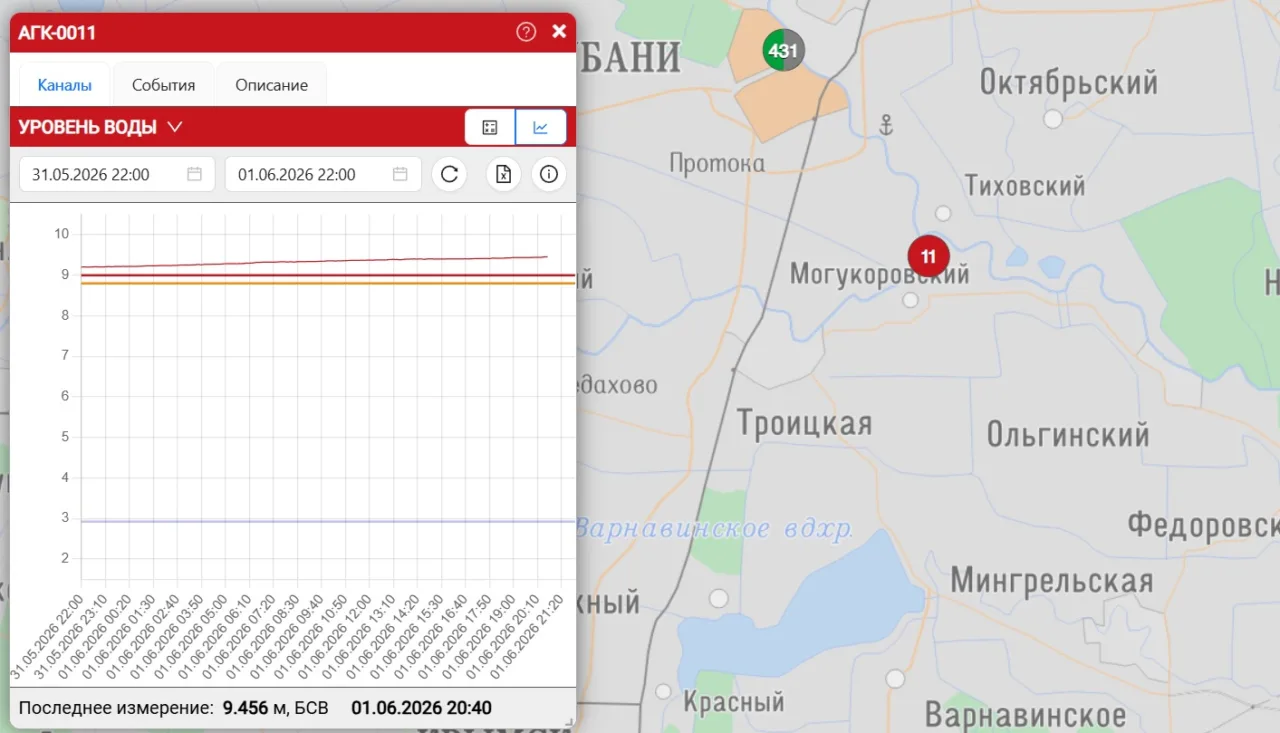The height and width of the screenshot is (733, 1280).
Task: Select the station dot near Красный
Action: 663,691
